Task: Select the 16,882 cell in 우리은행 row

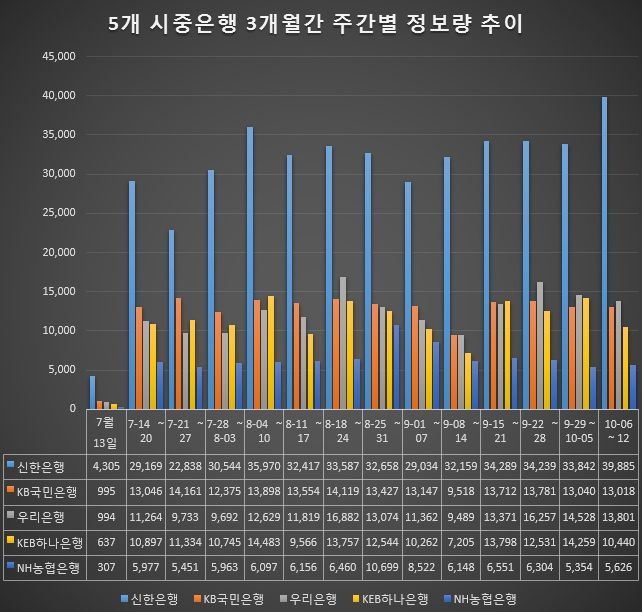Action: pos(343,516)
